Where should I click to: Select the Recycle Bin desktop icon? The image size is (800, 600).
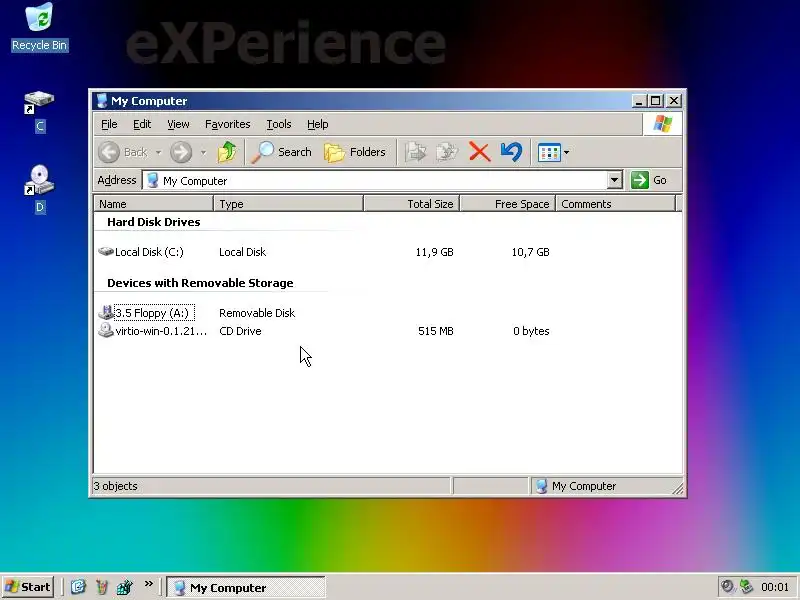(40, 27)
